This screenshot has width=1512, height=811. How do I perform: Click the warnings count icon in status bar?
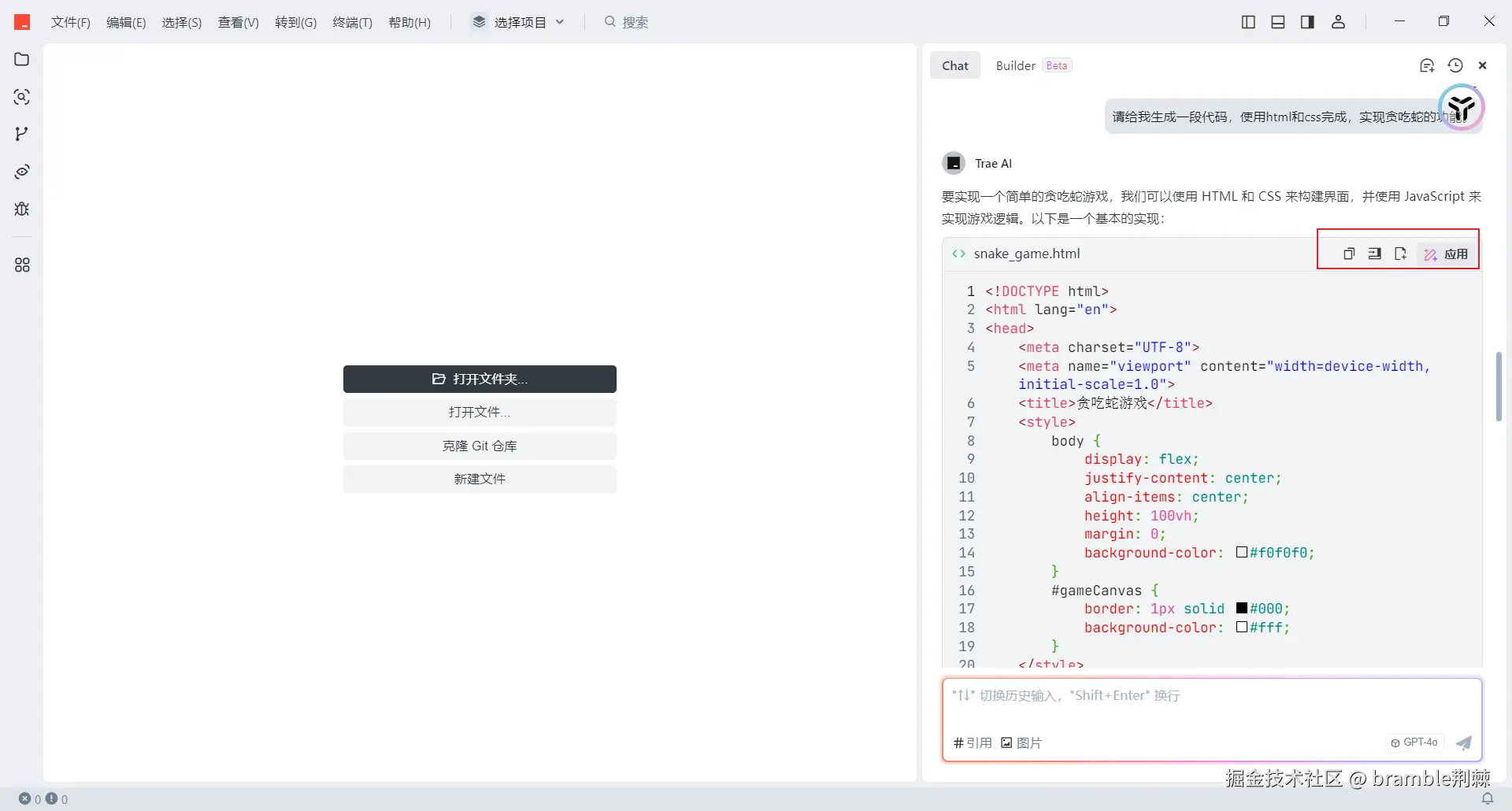point(51,798)
